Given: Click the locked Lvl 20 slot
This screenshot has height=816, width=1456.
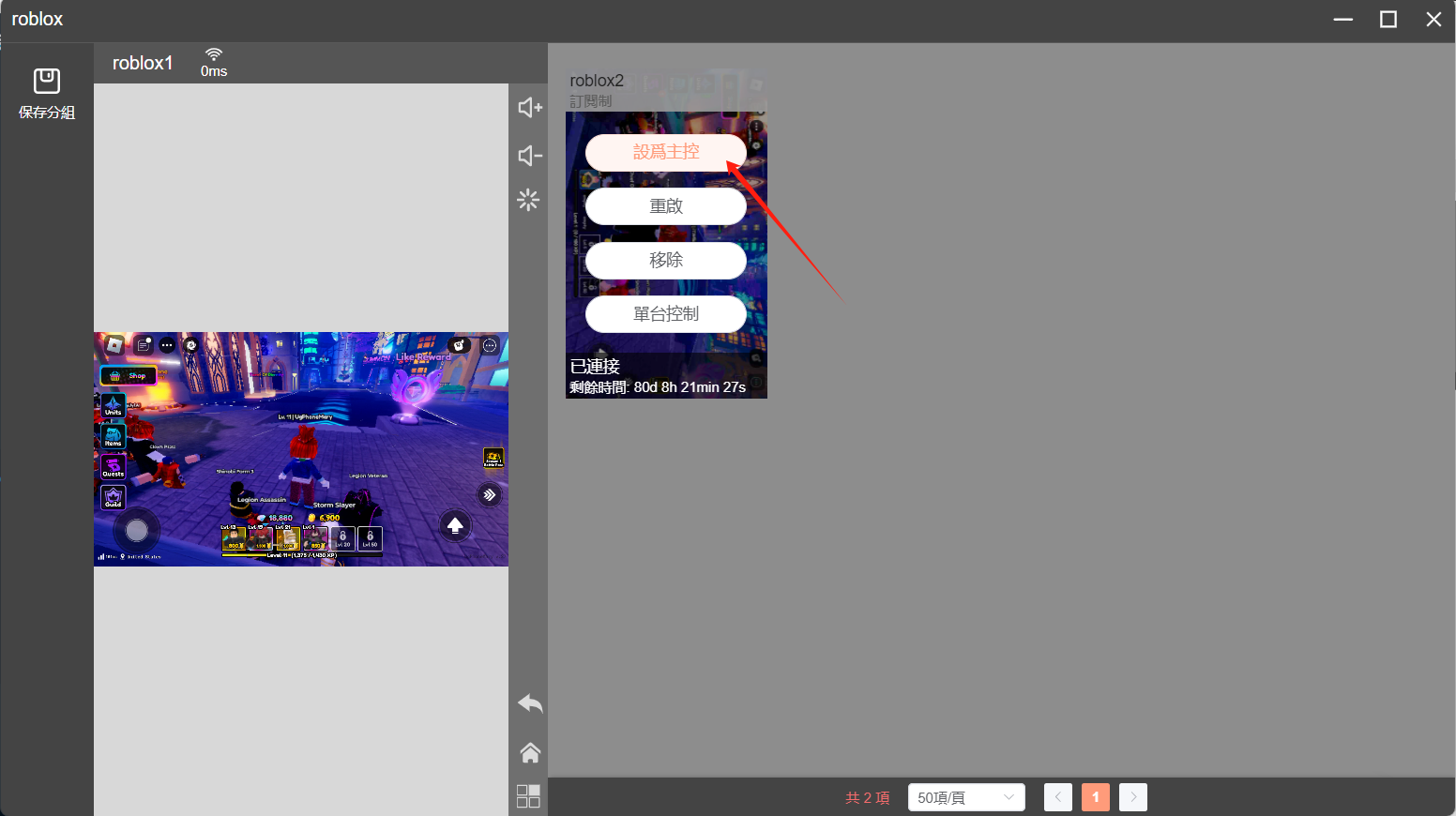Looking at the screenshot, I should point(342,538).
